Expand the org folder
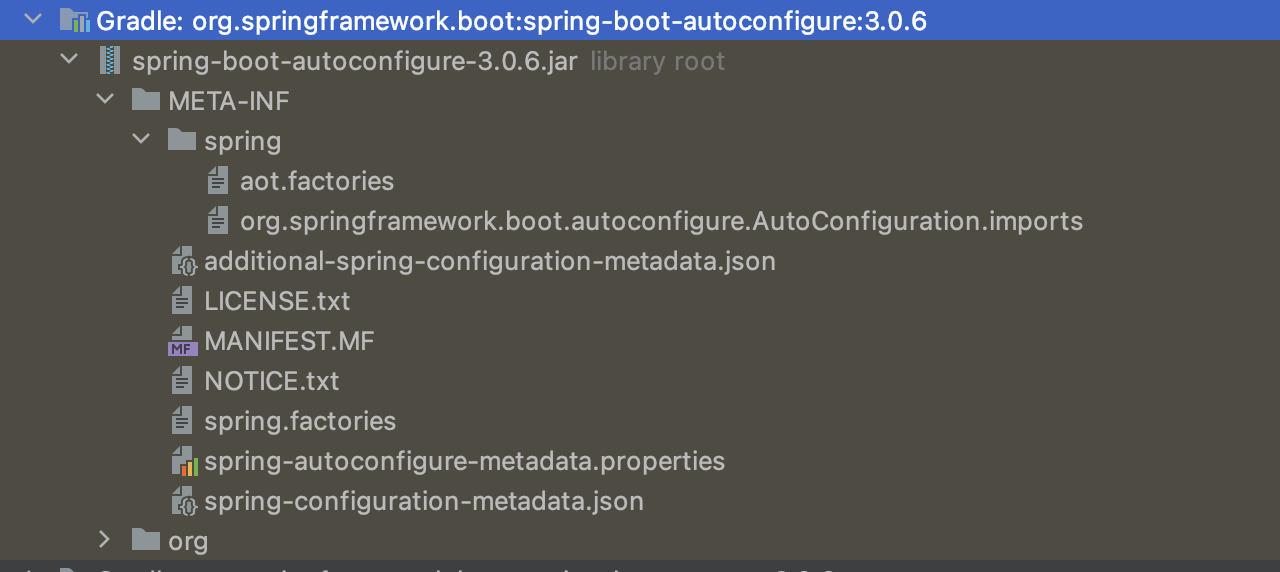This screenshot has height=572, width=1280. 105,540
